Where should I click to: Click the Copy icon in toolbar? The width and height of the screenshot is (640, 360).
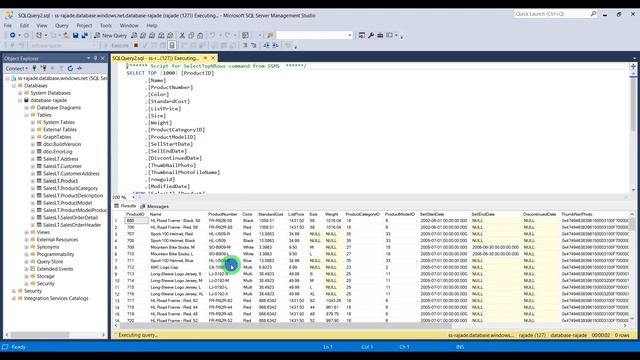tap(191, 36)
